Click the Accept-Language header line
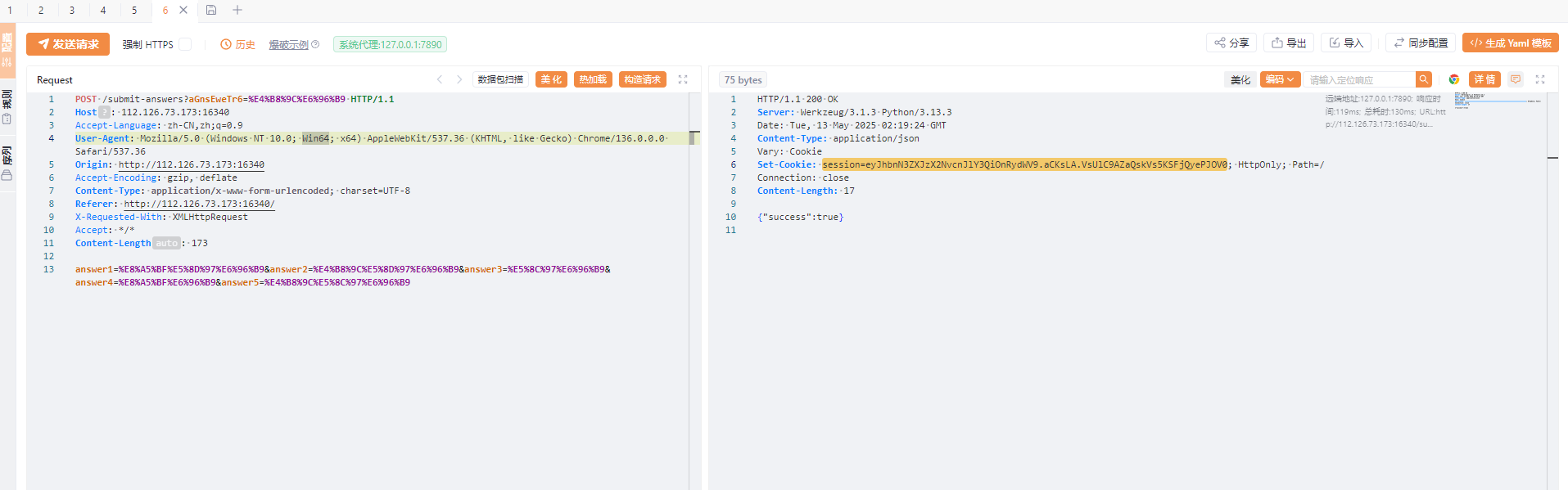 (x=159, y=125)
